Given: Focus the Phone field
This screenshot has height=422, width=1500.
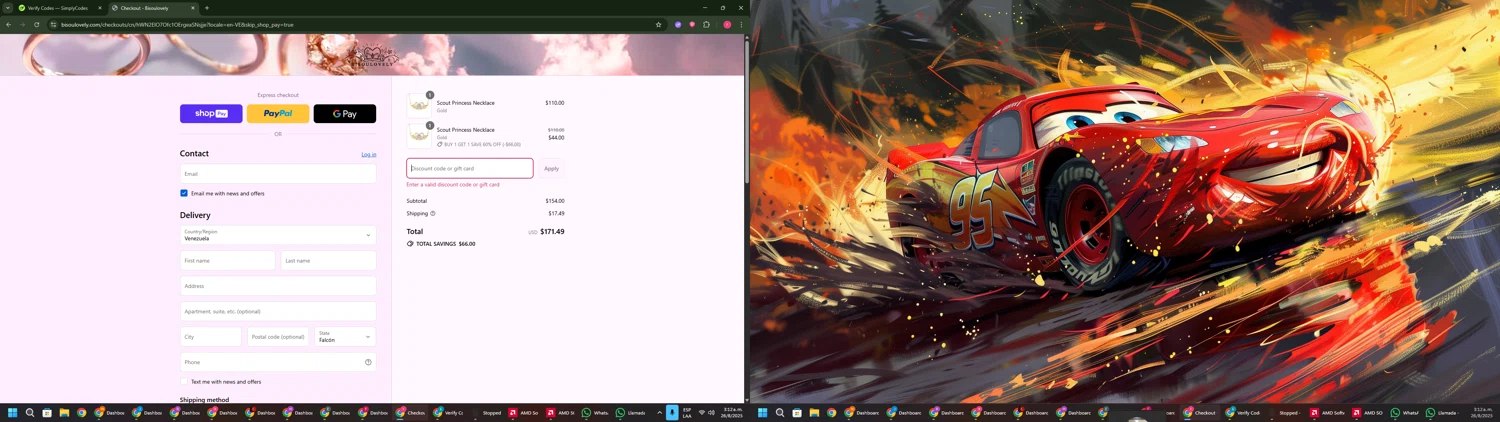Looking at the screenshot, I should pyautogui.click(x=278, y=362).
